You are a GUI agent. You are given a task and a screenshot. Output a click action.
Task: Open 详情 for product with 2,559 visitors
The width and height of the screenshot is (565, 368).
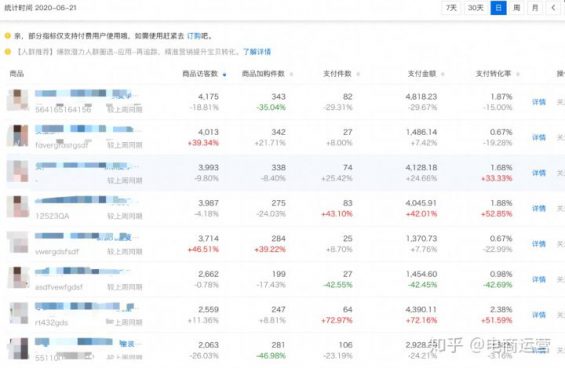[x=539, y=315]
